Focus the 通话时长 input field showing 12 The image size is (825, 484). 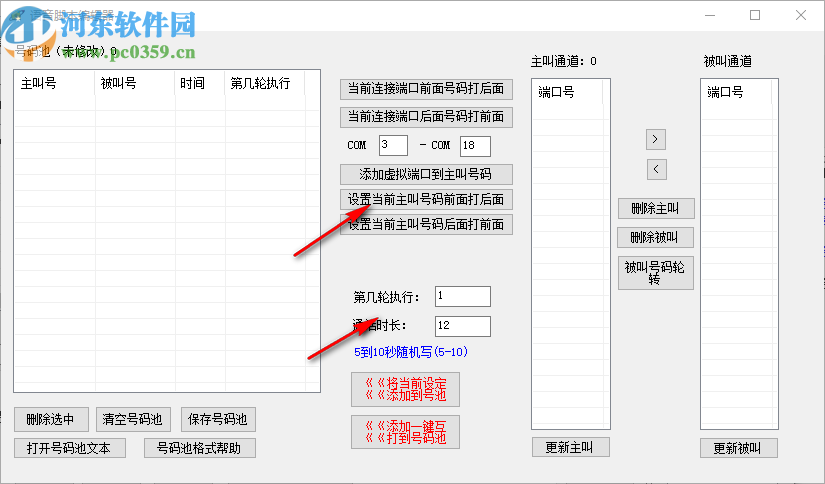click(462, 326)
